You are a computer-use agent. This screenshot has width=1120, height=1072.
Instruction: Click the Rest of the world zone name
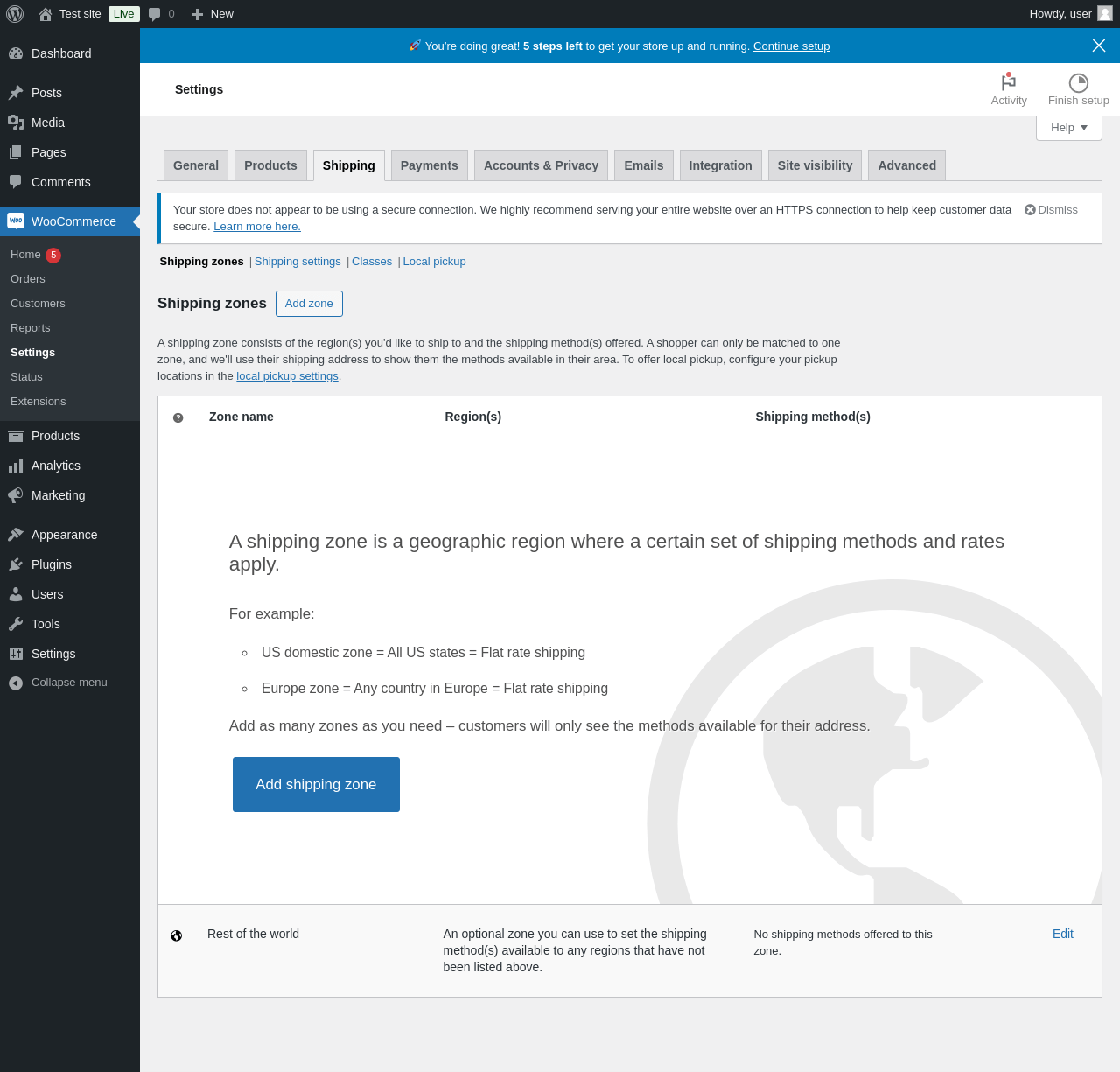tap(253, 934)
